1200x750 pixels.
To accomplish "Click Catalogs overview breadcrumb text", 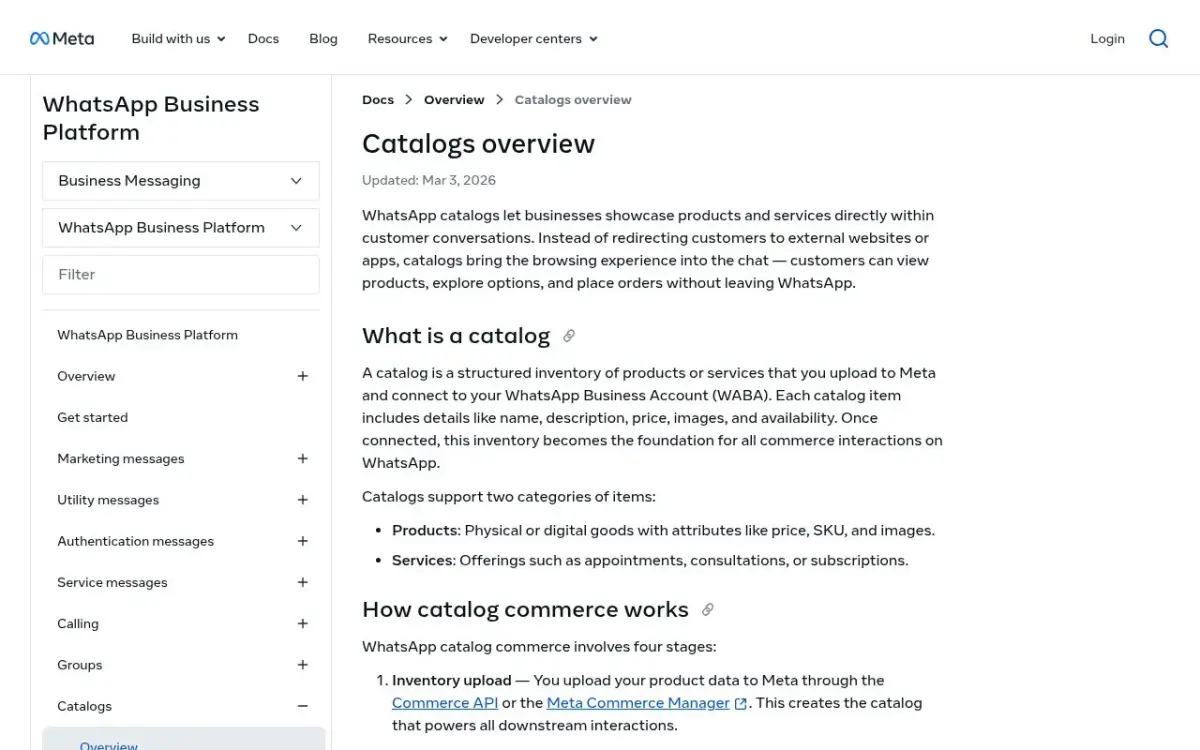I will (573, 100).
